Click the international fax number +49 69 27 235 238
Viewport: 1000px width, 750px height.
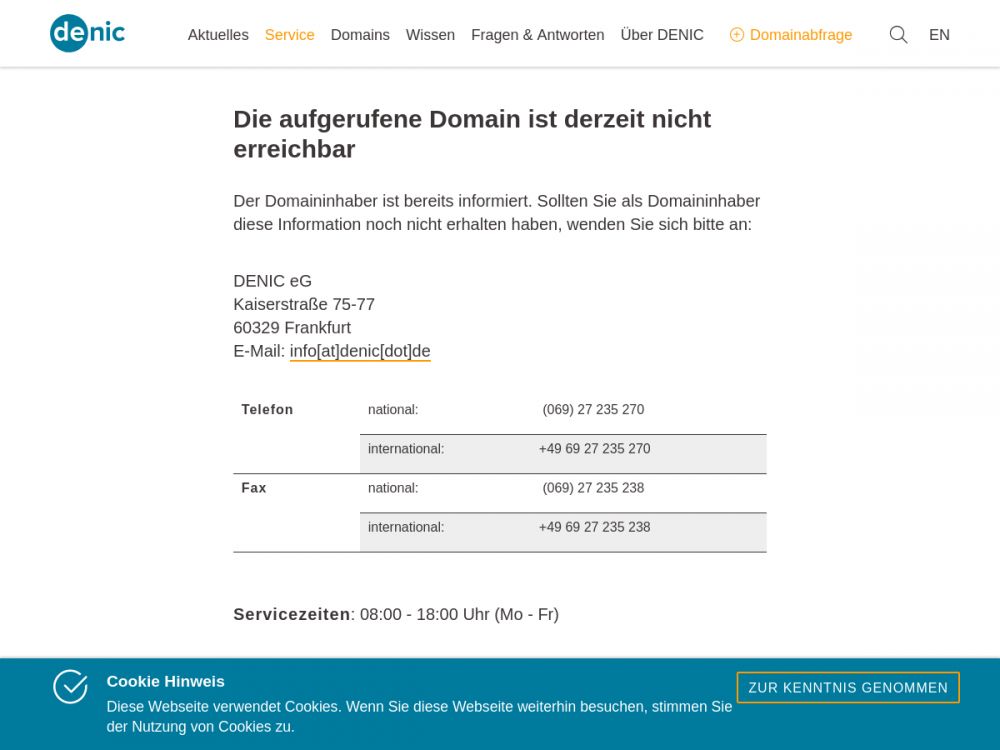(594, 527)
